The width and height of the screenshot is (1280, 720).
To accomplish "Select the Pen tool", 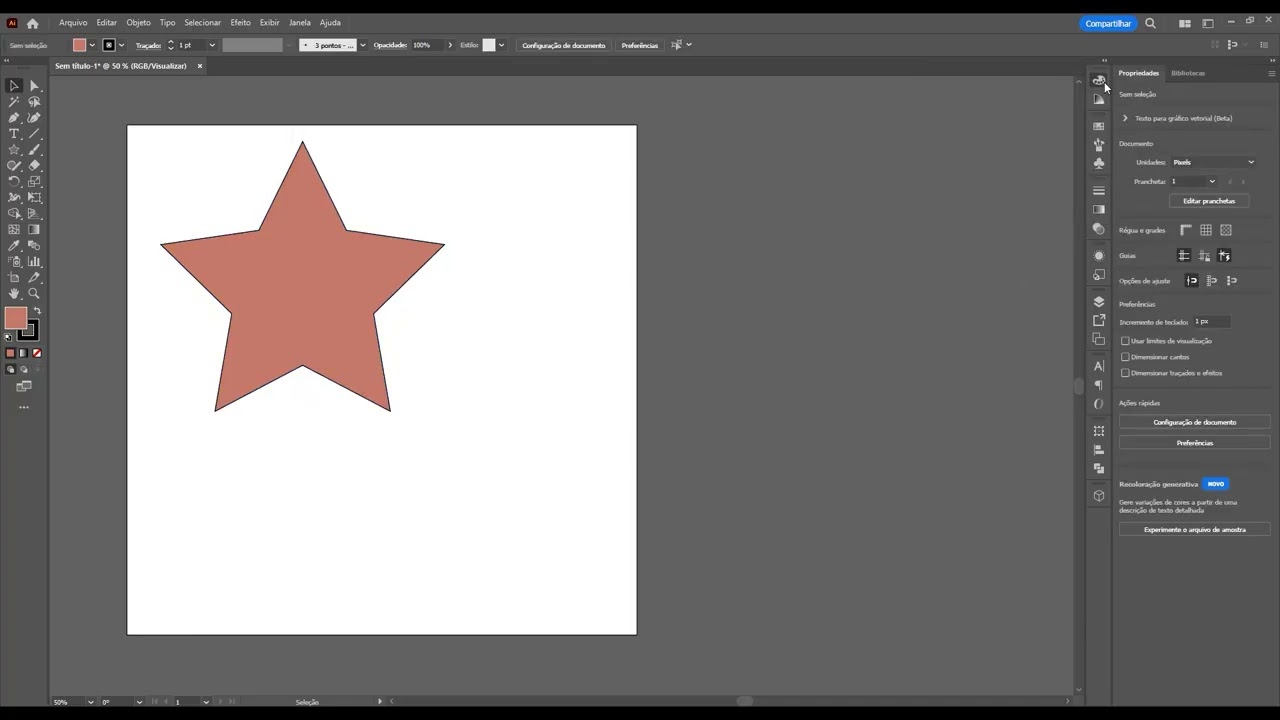I will (14, 118).
